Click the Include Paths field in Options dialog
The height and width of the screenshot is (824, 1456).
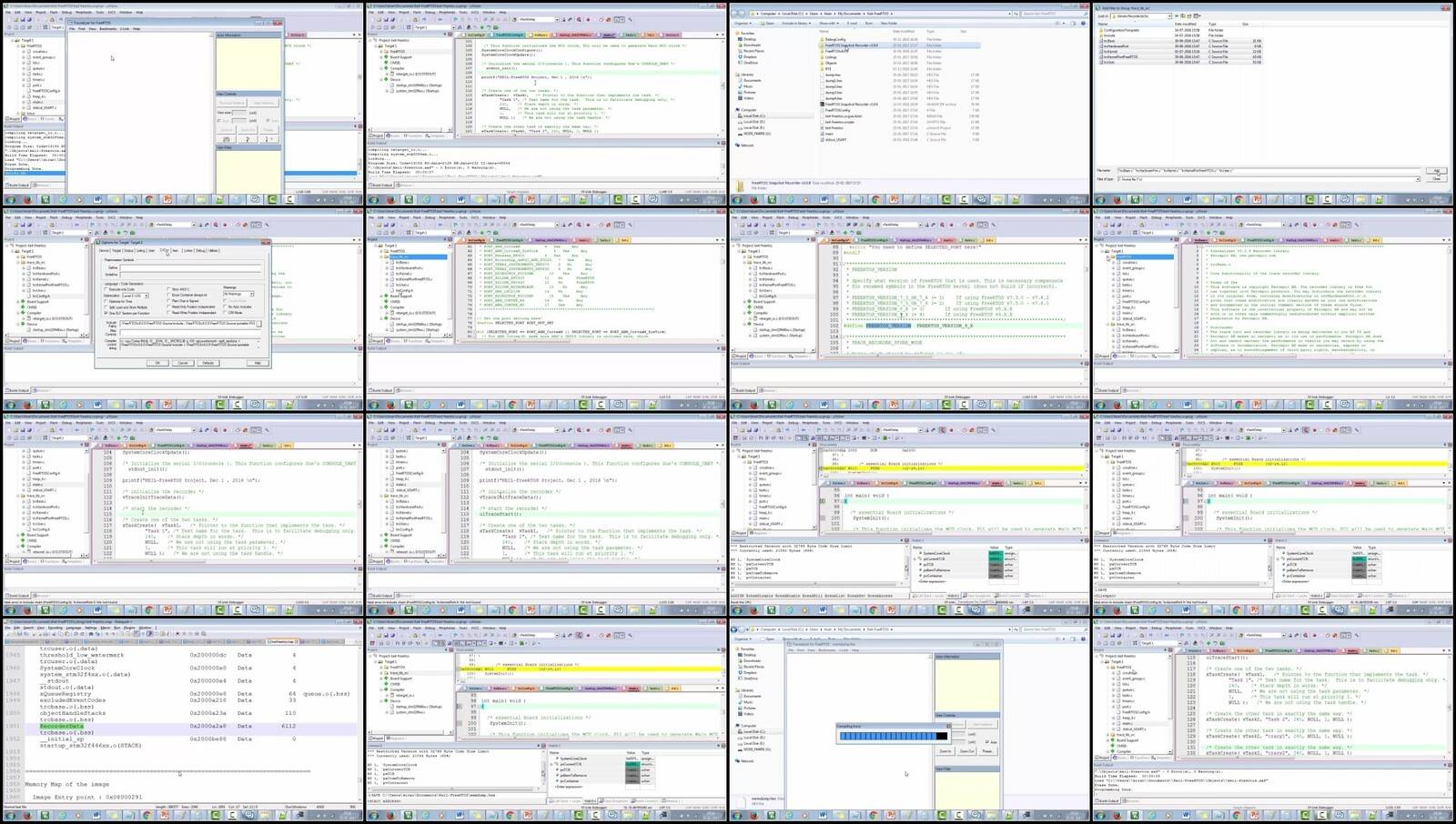(x=187, y=324)
